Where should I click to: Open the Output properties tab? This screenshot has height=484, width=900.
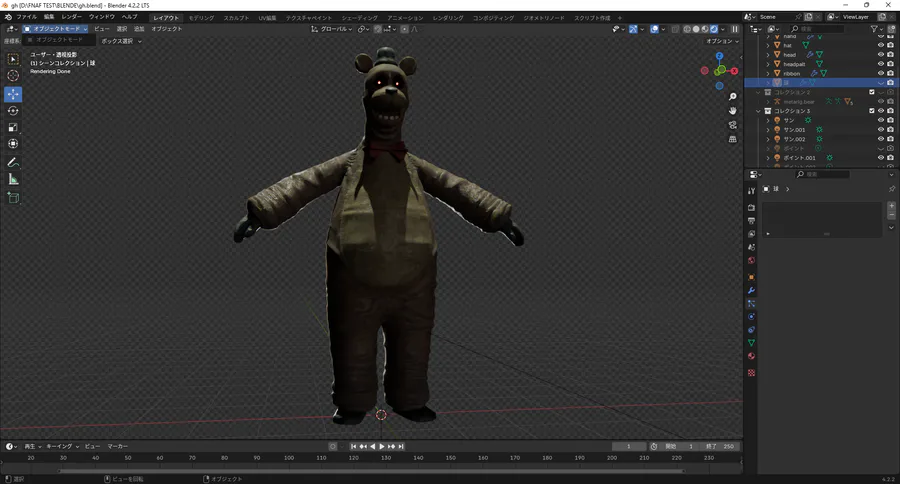[x=751, y=220]
